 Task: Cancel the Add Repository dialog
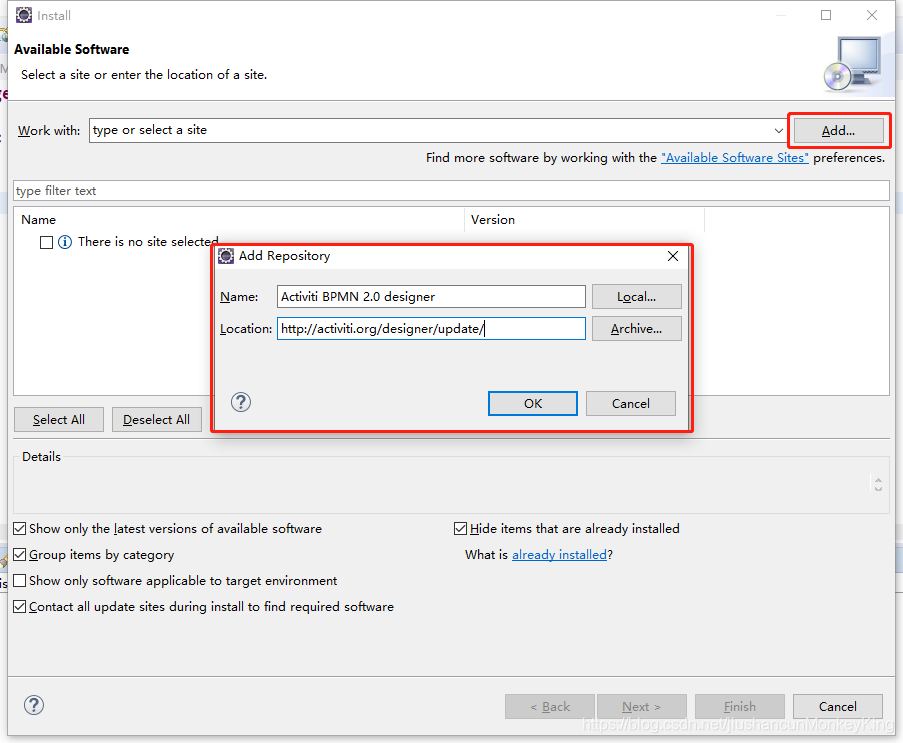[631, 404]
